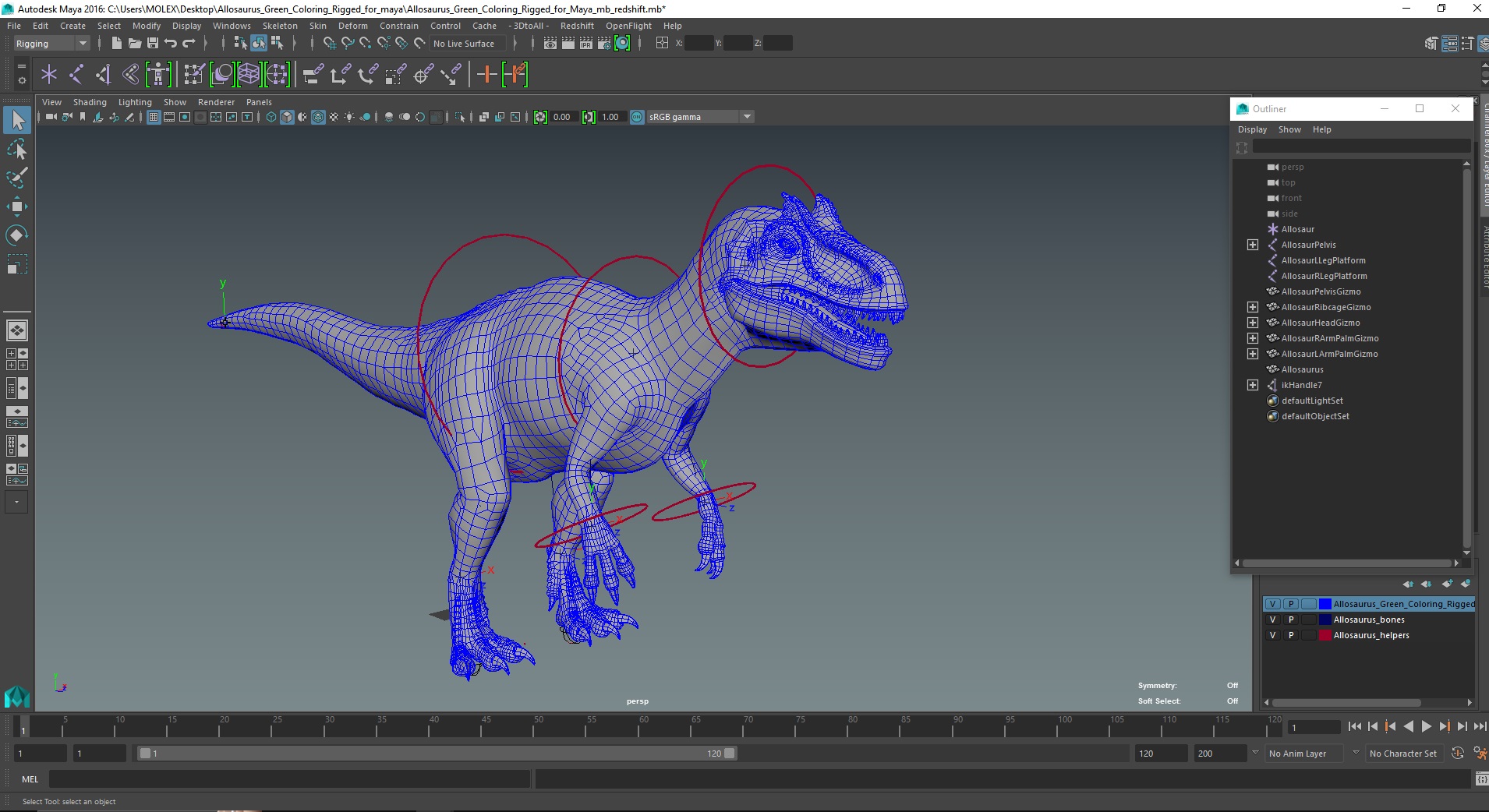Expand the AllosaurPelvis node in Outliner
The width and height of the screenshot is (1489, 812).
pos(1253,245)
